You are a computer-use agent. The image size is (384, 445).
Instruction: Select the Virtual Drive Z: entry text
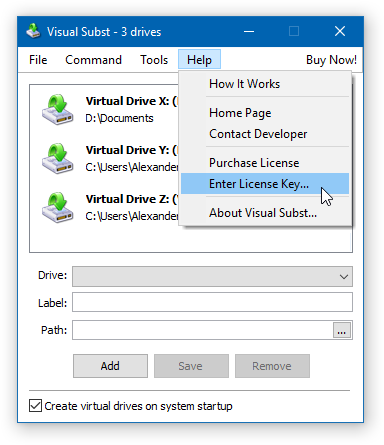132,199
